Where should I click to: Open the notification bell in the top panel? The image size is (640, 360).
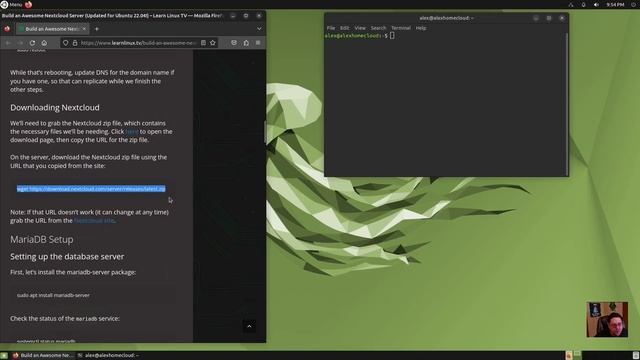point(584,4)
